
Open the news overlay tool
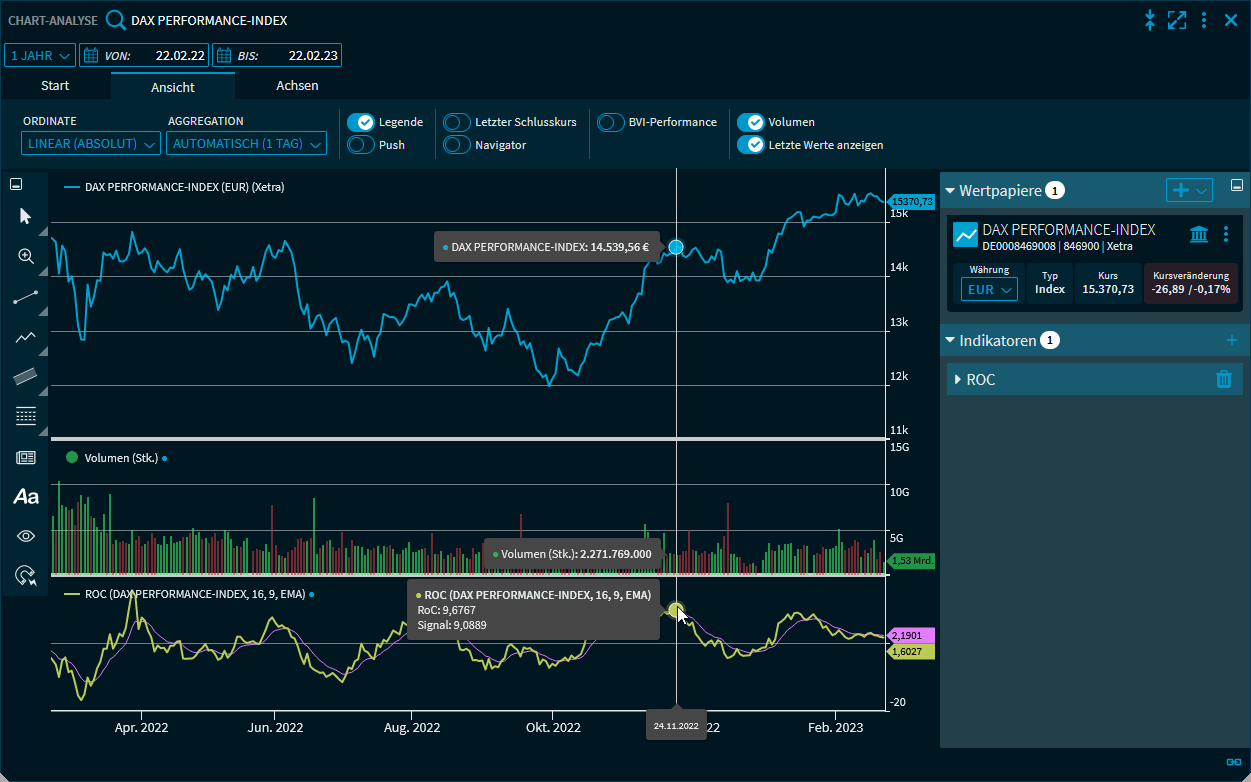click(26, 457)
